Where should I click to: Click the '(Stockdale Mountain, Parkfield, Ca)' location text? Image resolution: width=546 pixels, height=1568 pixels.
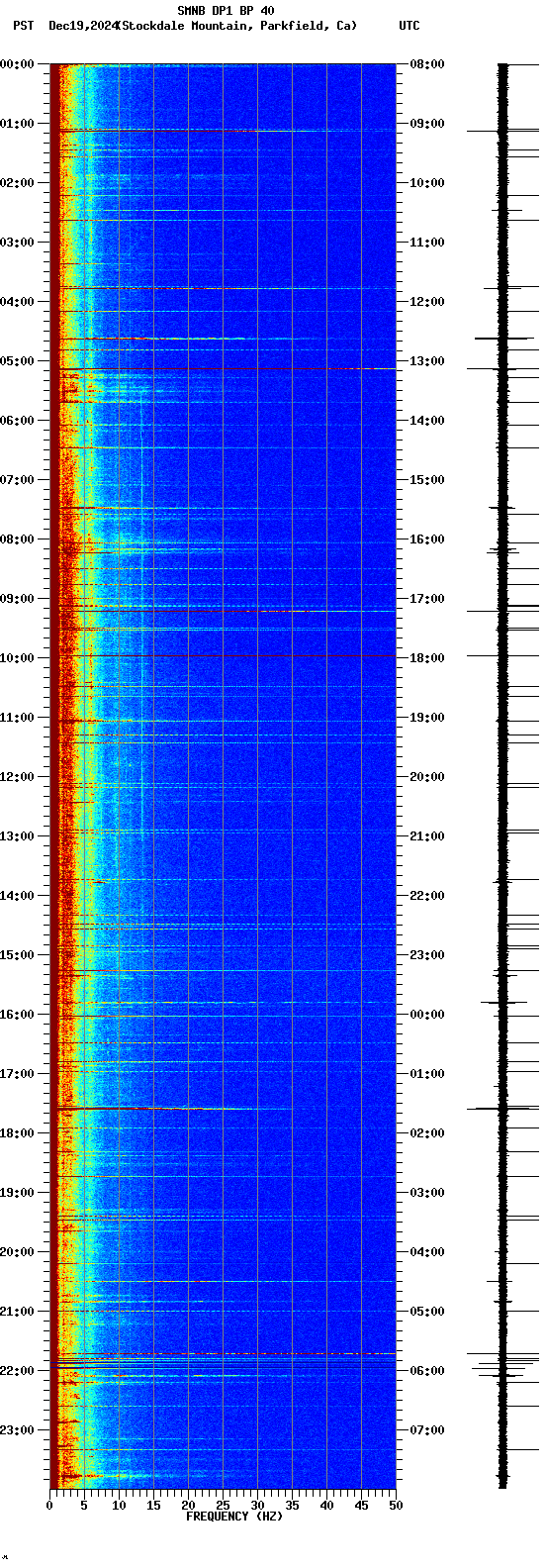point(236,26)
